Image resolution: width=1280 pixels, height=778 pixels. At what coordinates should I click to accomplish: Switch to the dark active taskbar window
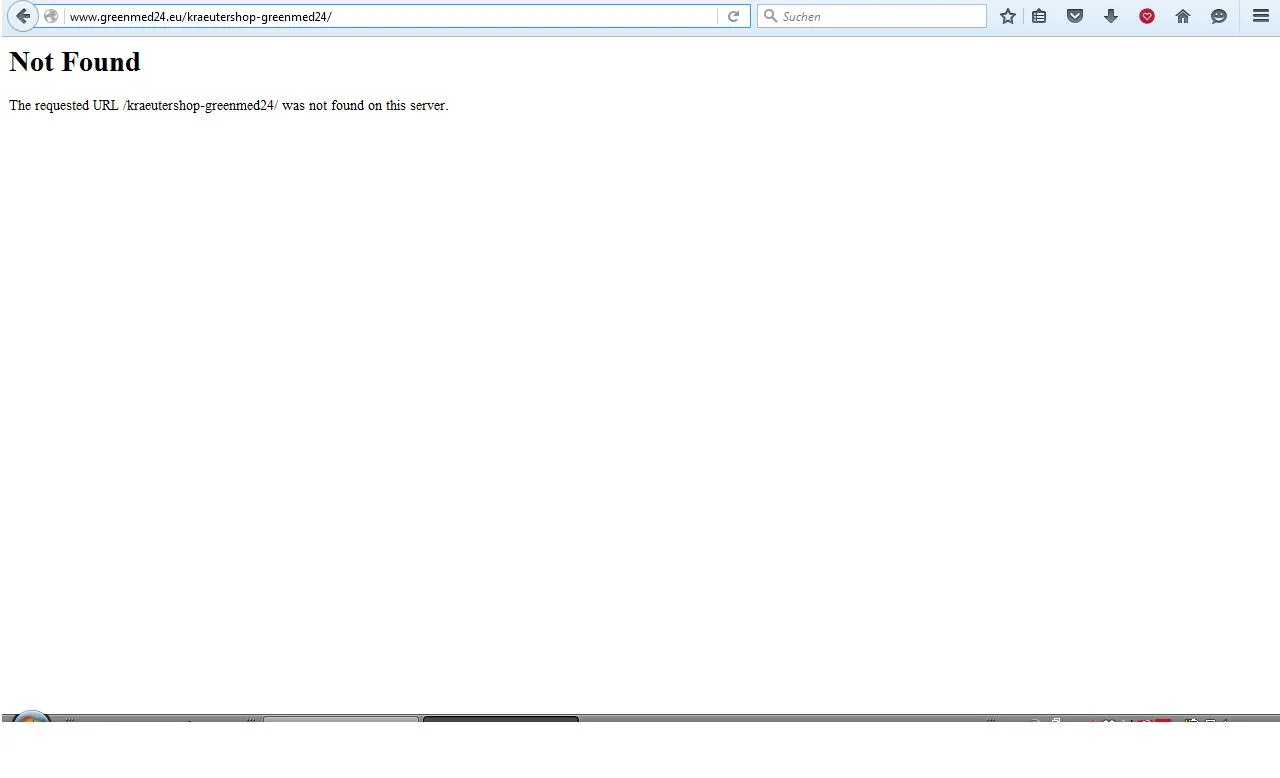[501, 718]
